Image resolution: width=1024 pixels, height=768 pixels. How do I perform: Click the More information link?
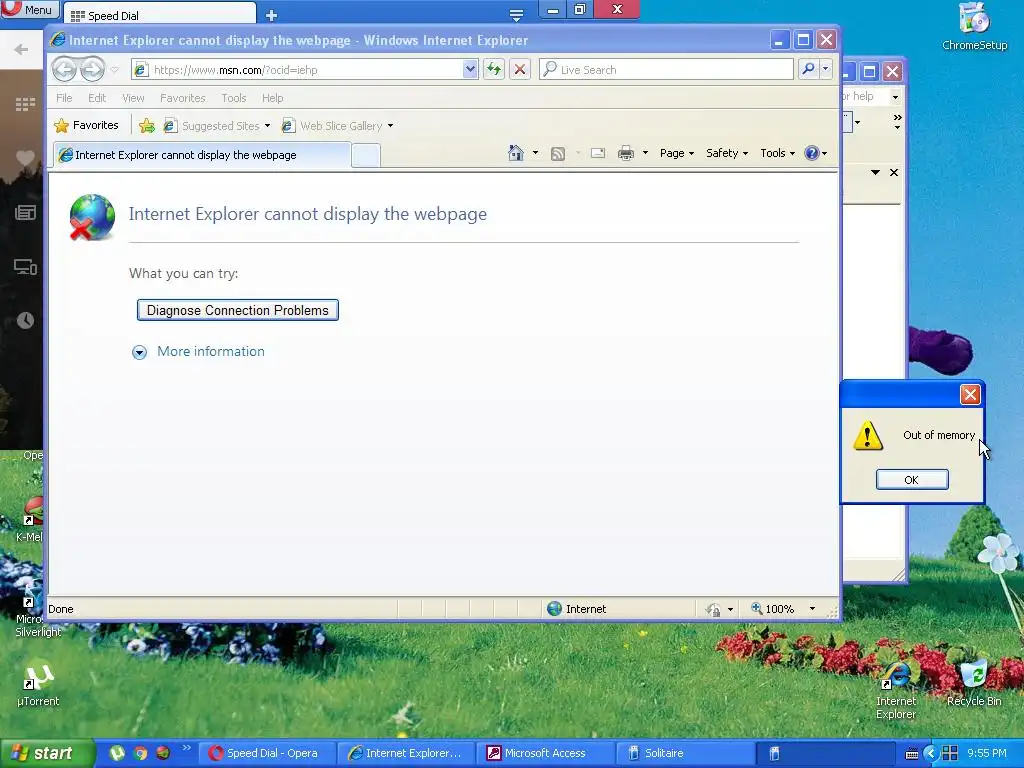point(211,351)
